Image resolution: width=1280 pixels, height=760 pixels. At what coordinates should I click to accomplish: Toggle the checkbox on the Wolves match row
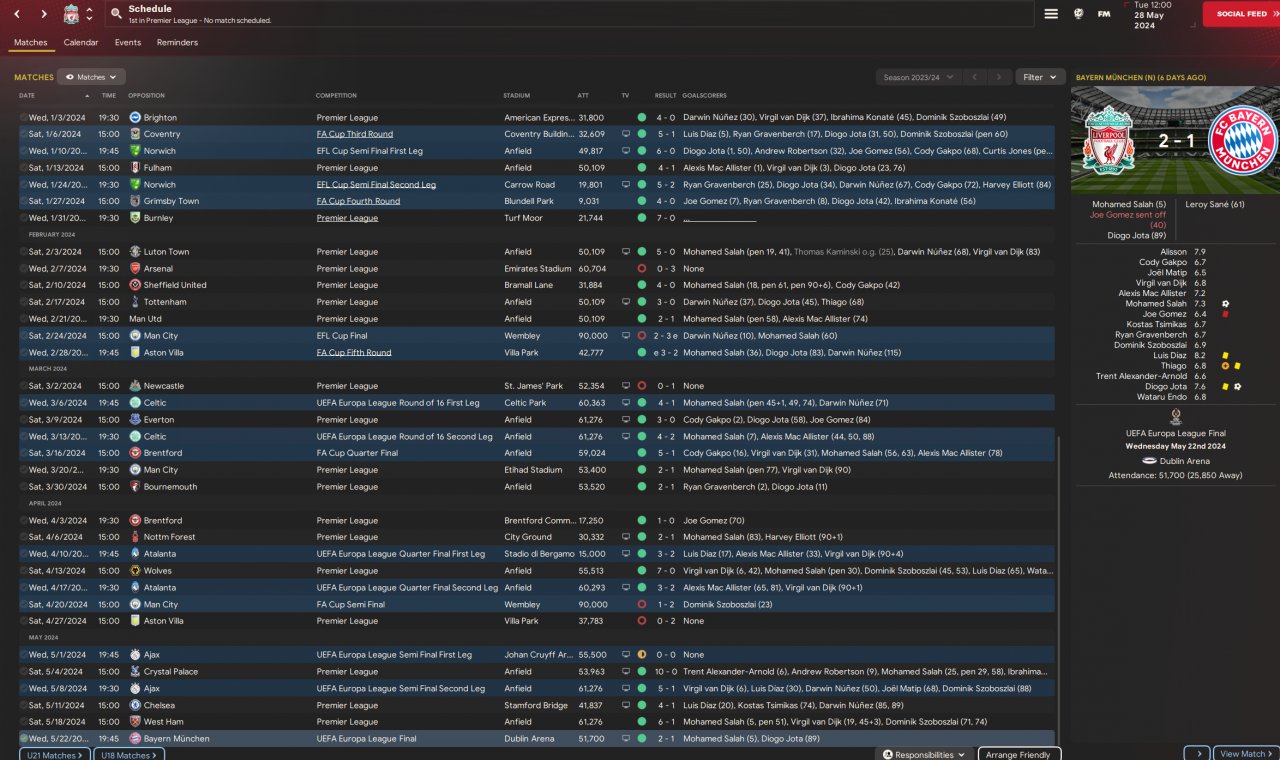coord(23,571)
